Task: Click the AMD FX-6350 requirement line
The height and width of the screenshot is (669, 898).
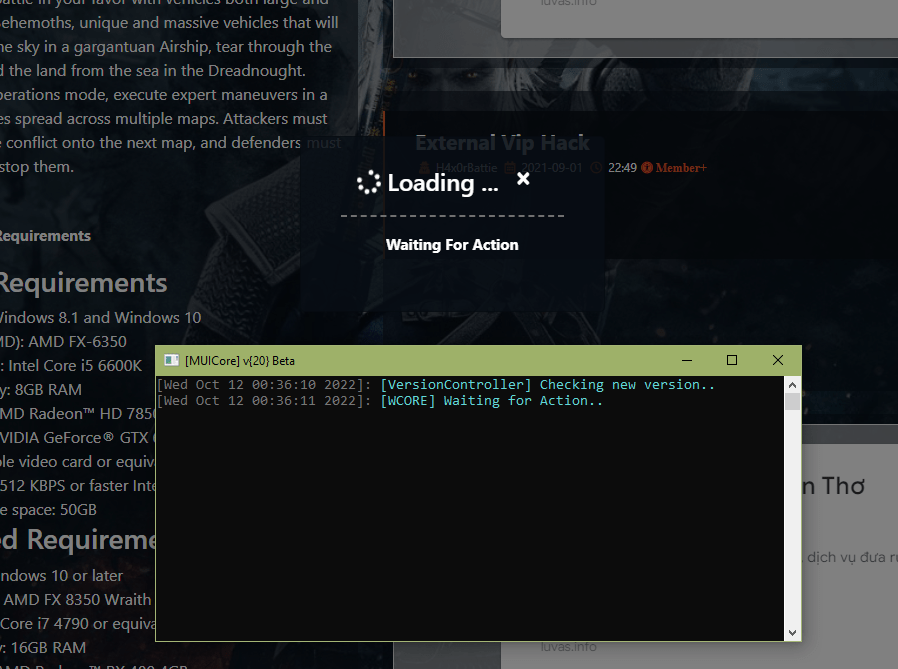Action: (x=64, y=342)
